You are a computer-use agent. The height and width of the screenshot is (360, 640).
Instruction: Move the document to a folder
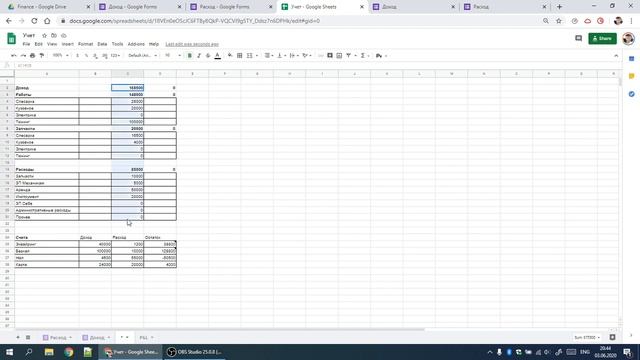click(x=54, y=36)
